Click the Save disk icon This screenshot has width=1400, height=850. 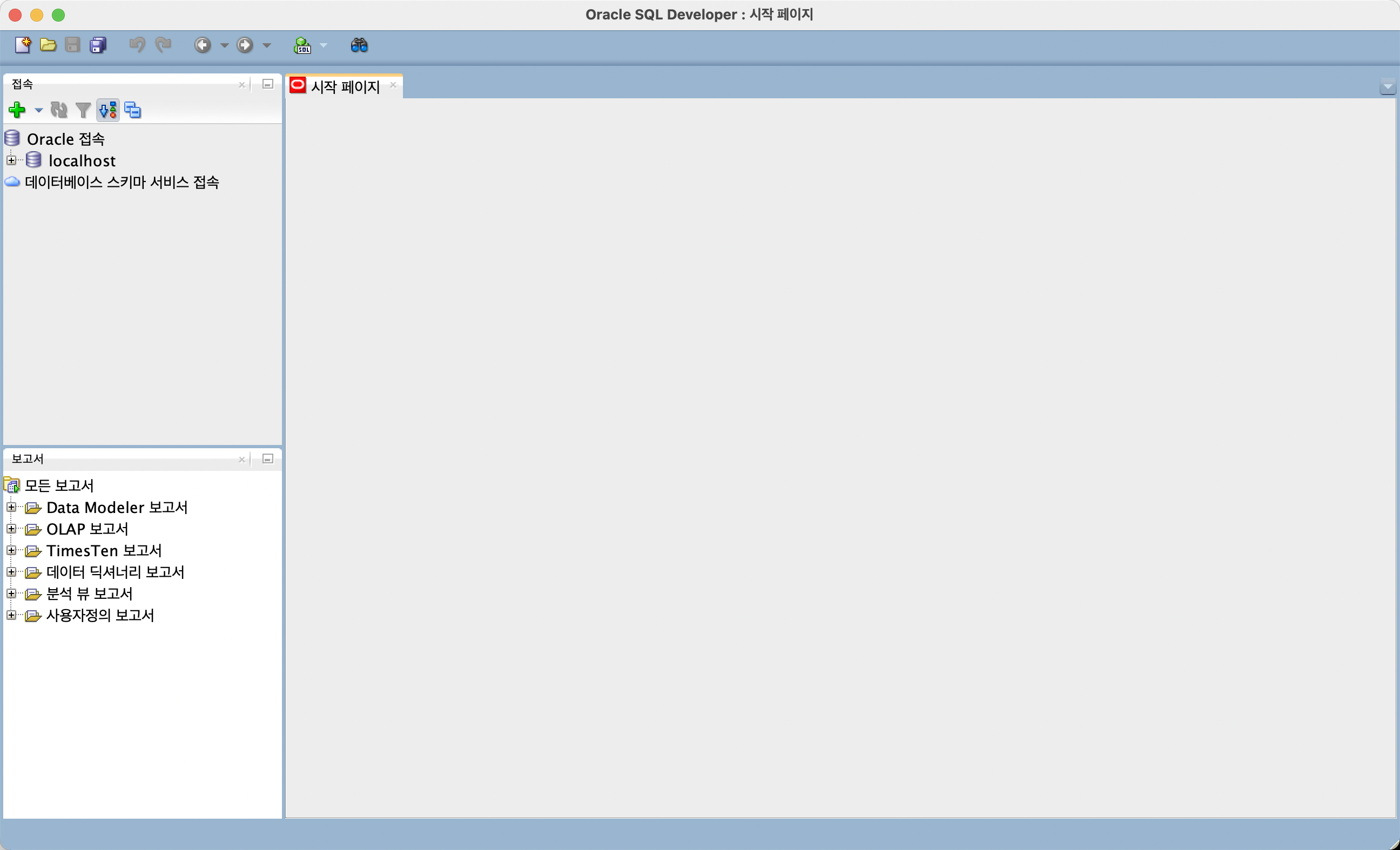pyautogui.click(x=73, y=45)
